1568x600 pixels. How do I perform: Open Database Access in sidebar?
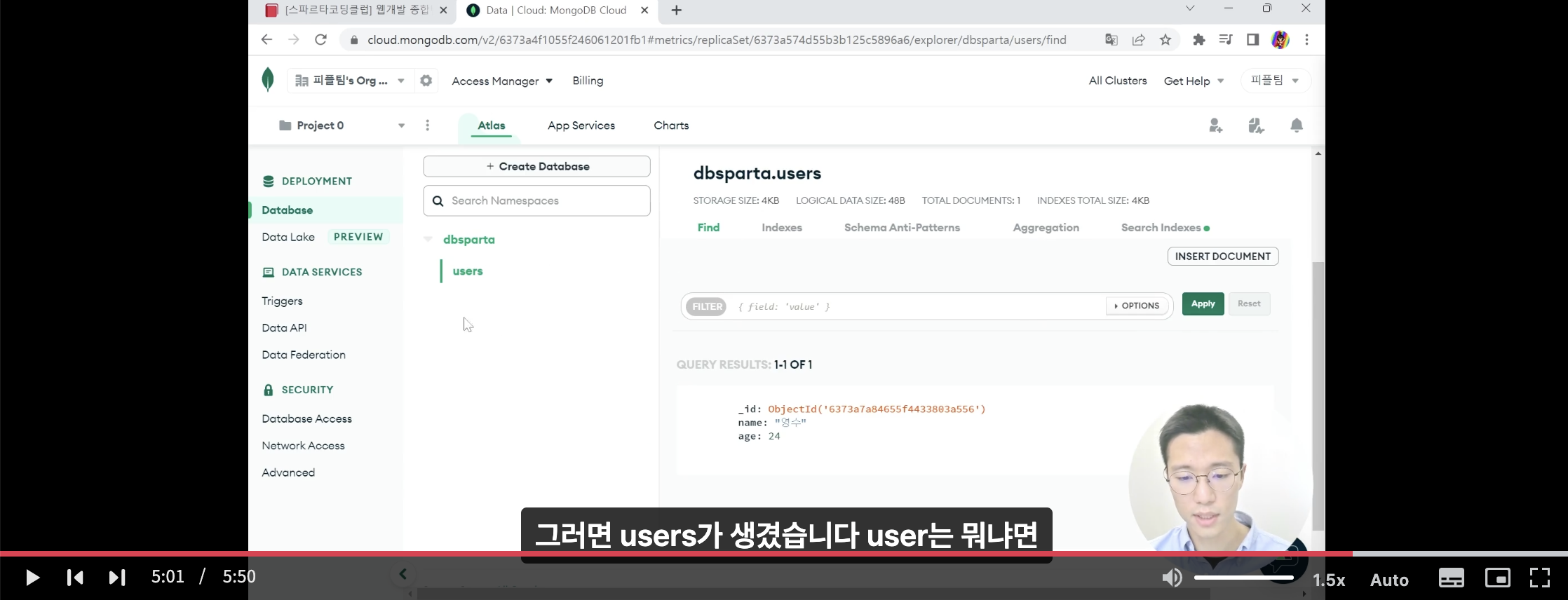306,418
